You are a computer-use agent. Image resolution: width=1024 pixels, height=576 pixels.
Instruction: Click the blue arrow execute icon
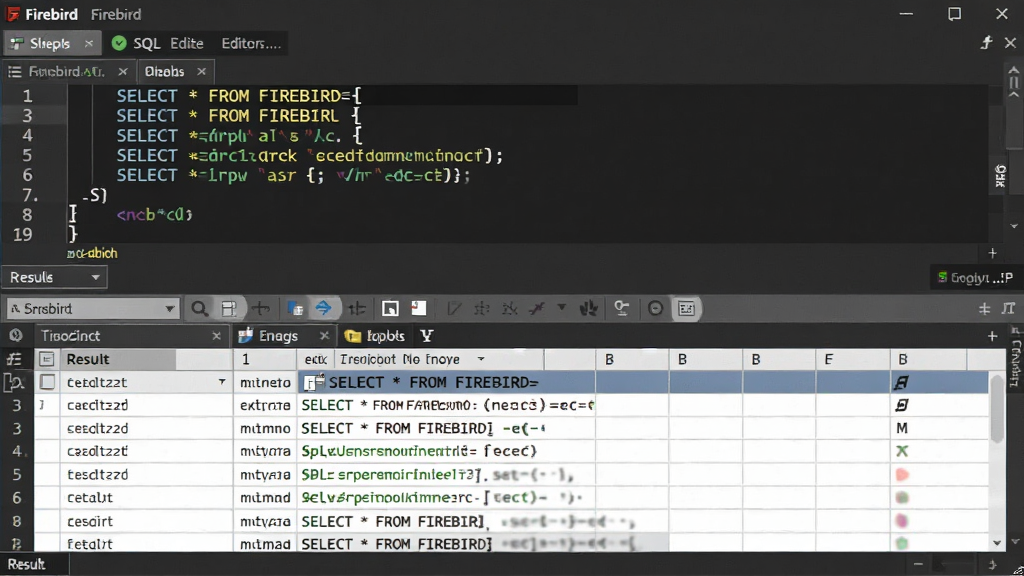pos(323,308)
